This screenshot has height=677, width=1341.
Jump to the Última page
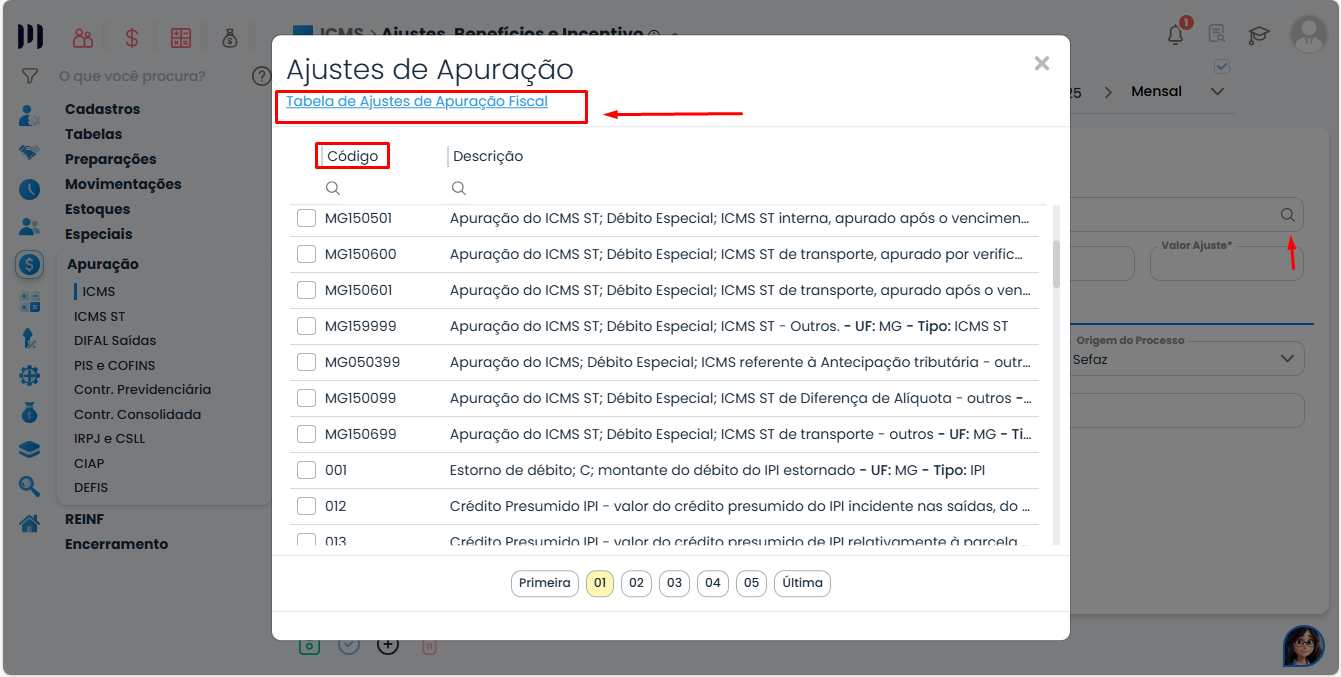coord(802,583)
